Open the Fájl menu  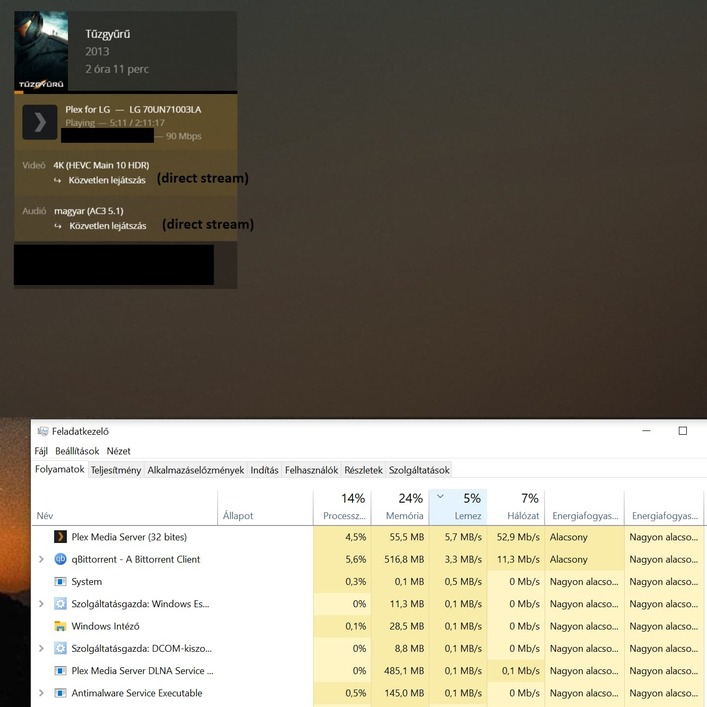click(x=41, y=451)
